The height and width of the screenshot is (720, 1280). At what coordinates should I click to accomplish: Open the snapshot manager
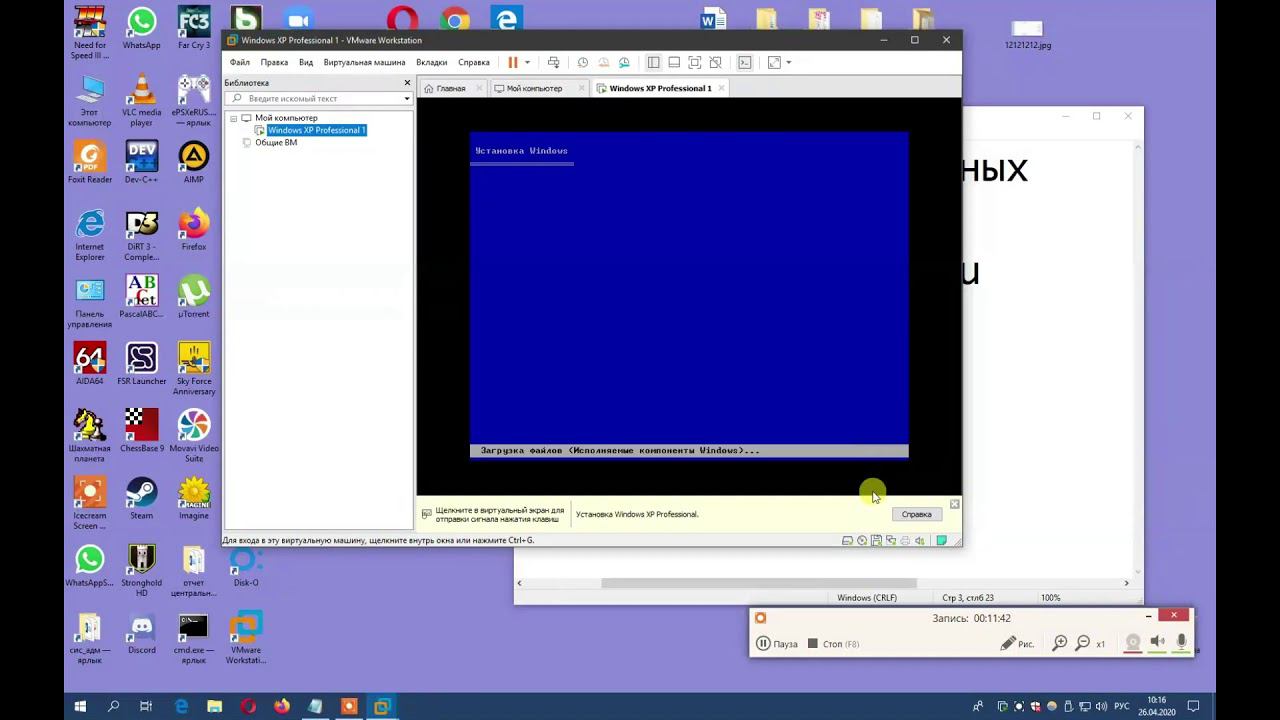click(x=624, y=62)
